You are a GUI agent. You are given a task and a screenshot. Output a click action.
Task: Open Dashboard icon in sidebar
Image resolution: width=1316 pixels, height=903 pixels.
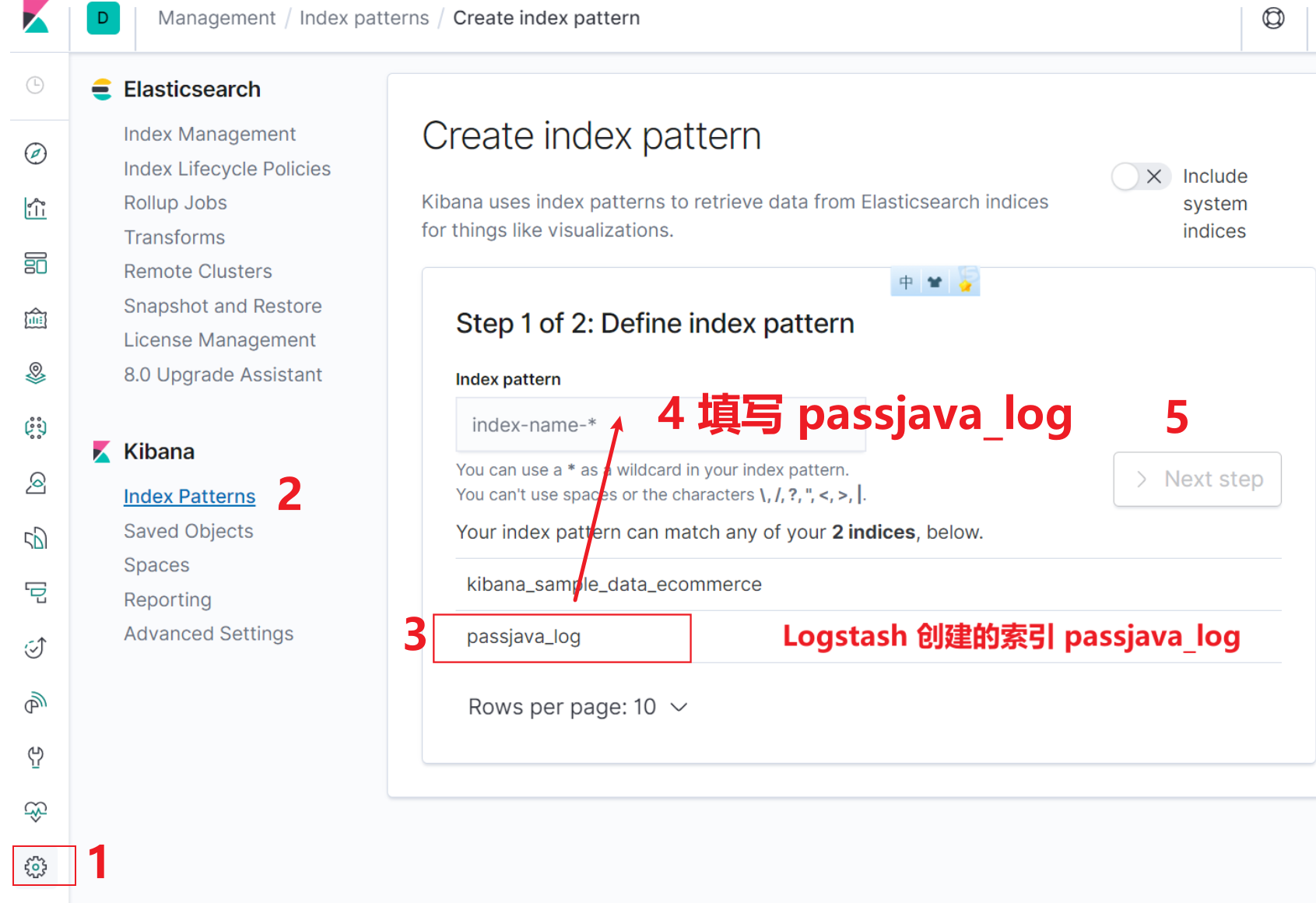click(36, 264)
